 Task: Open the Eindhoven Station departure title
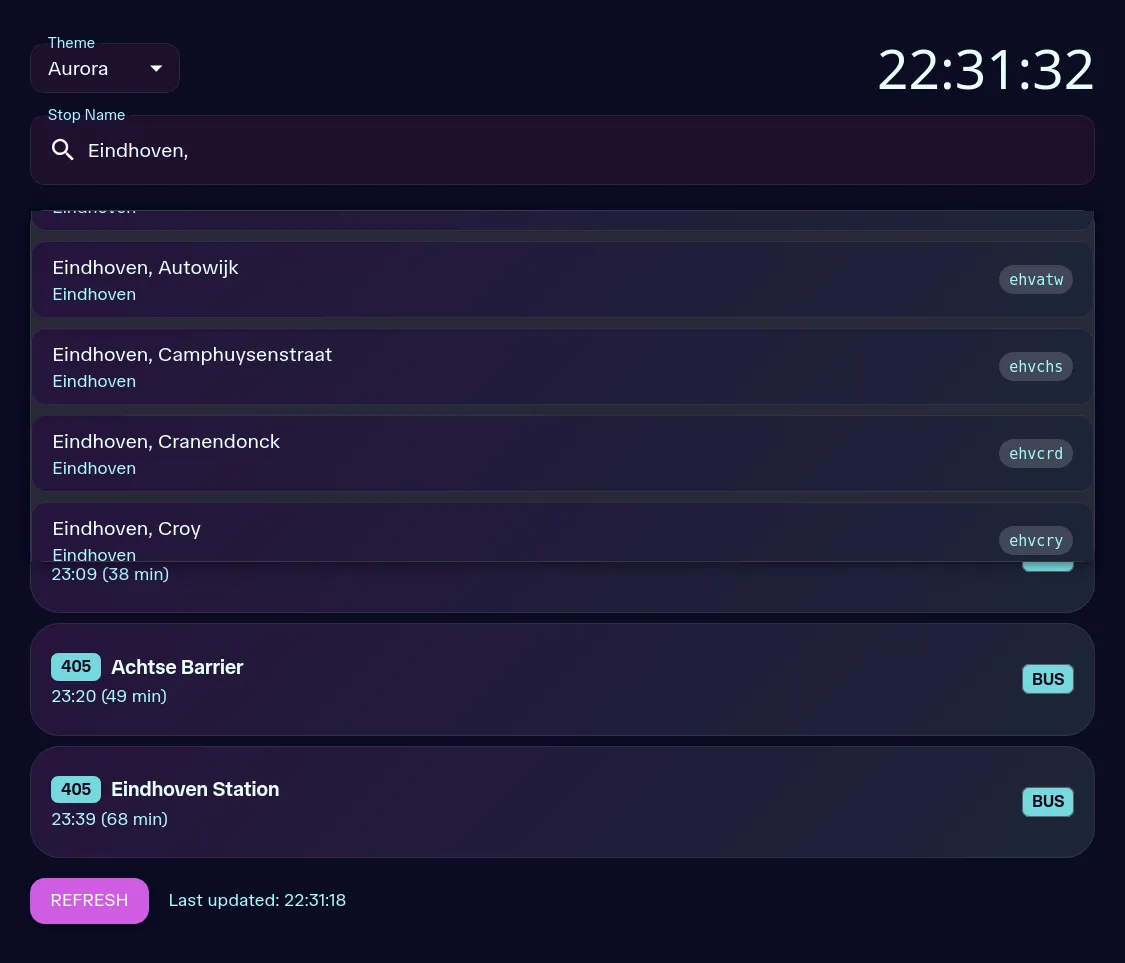point(195,790)
